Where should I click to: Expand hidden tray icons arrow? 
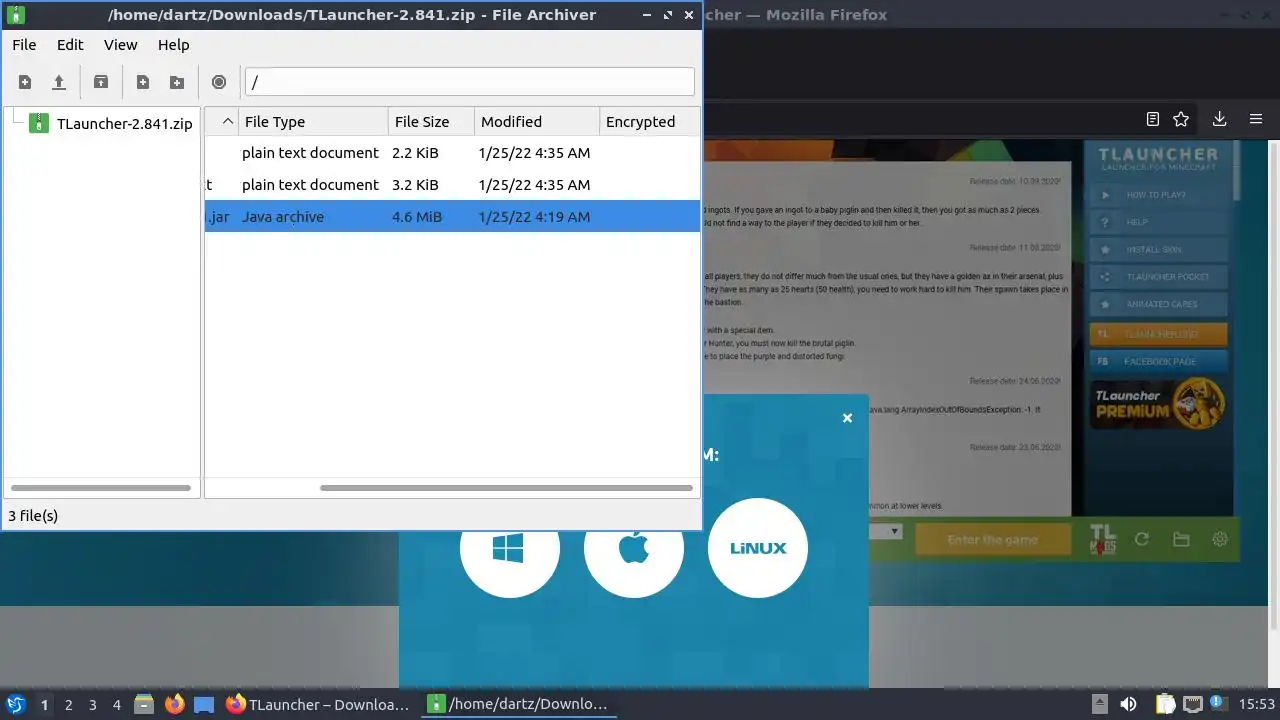tap(1099, 704)
